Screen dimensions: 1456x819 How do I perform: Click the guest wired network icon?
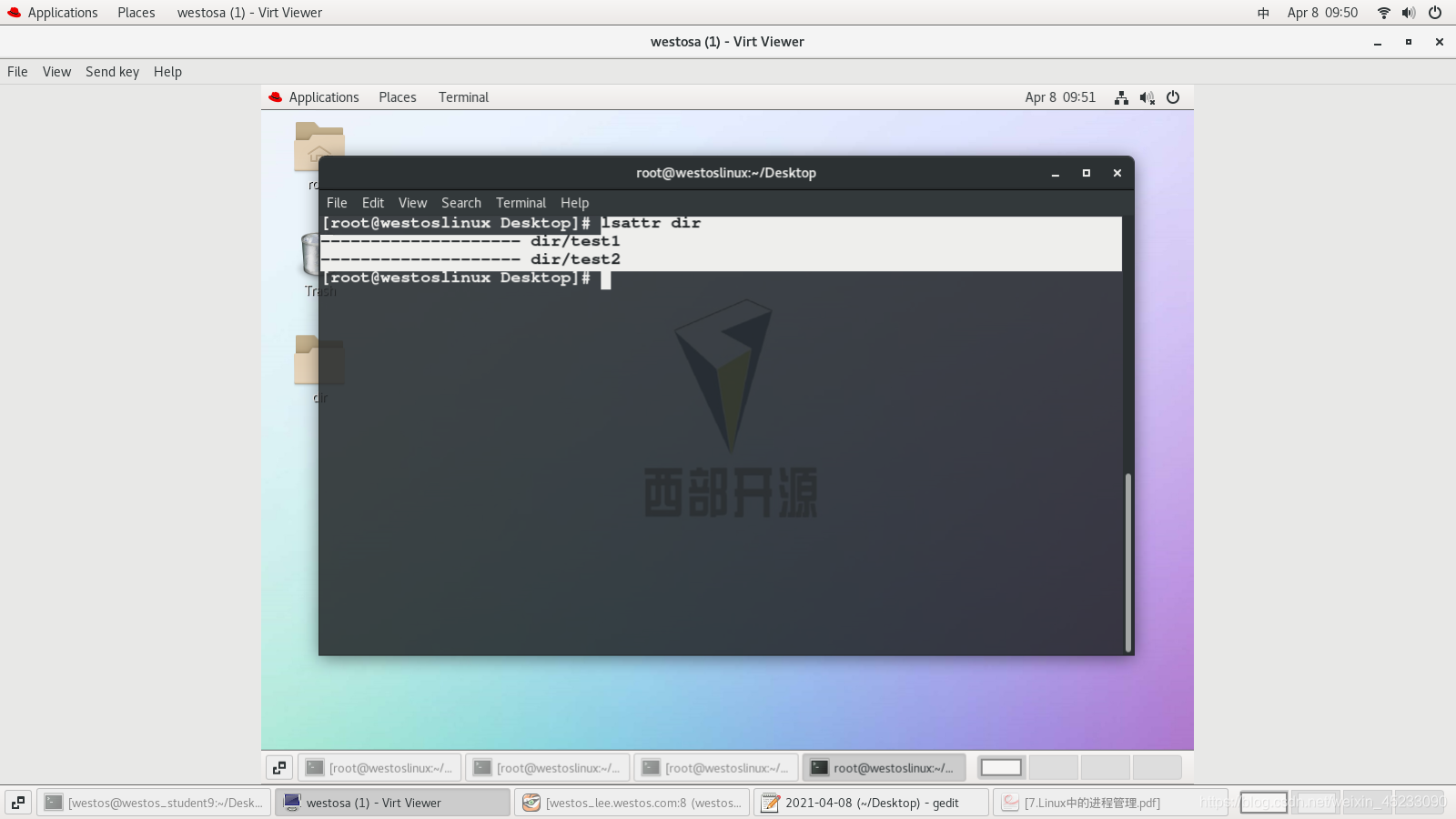1121,97
